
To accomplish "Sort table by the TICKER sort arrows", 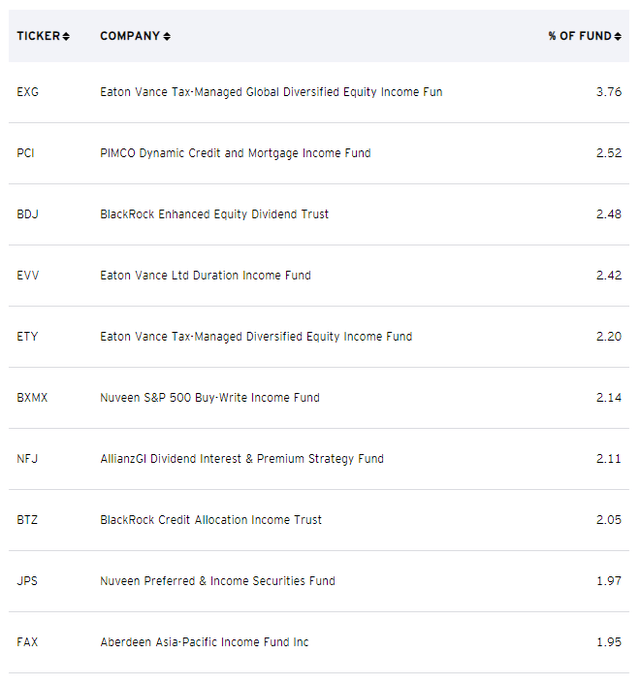I will [x=66, y=36].
